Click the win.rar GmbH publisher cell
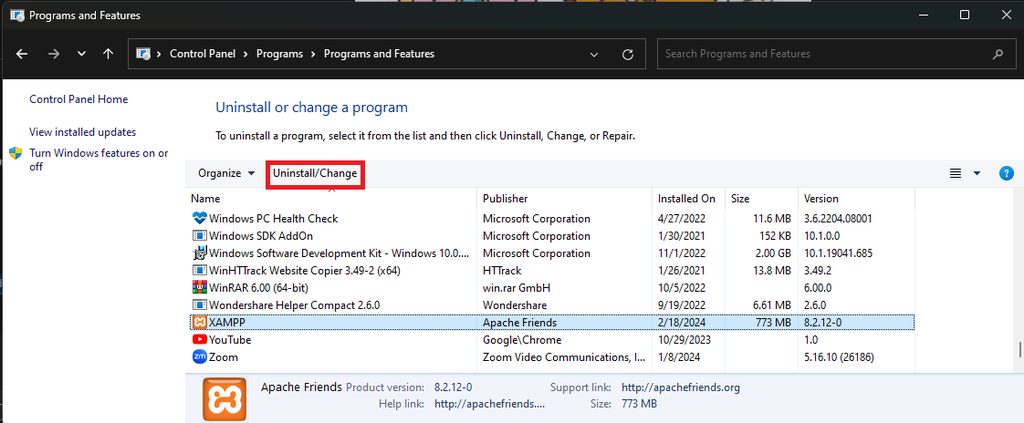 518,288
